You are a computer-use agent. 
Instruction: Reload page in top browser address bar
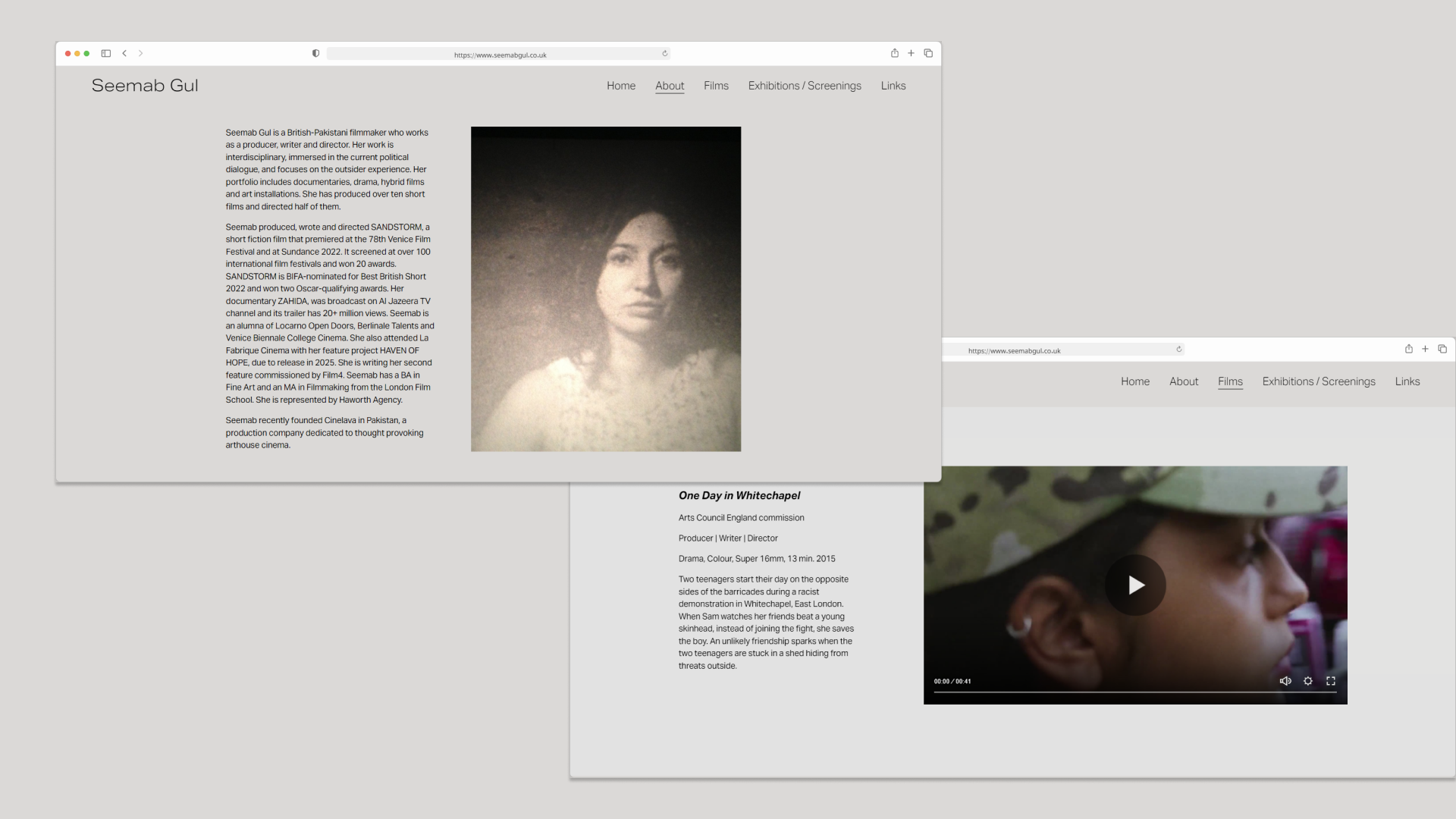pyautogui.click(x=665, y=53)
